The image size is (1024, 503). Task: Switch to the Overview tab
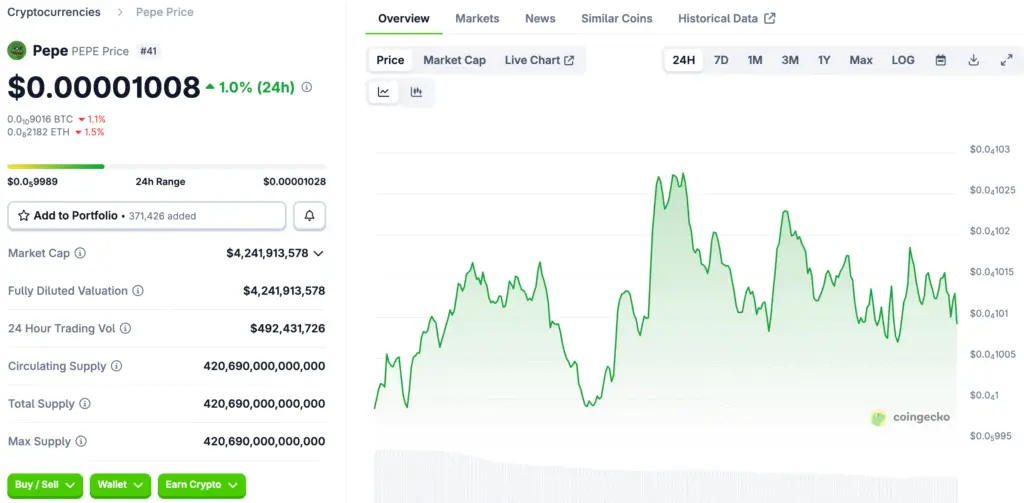(x=404, y=18)
